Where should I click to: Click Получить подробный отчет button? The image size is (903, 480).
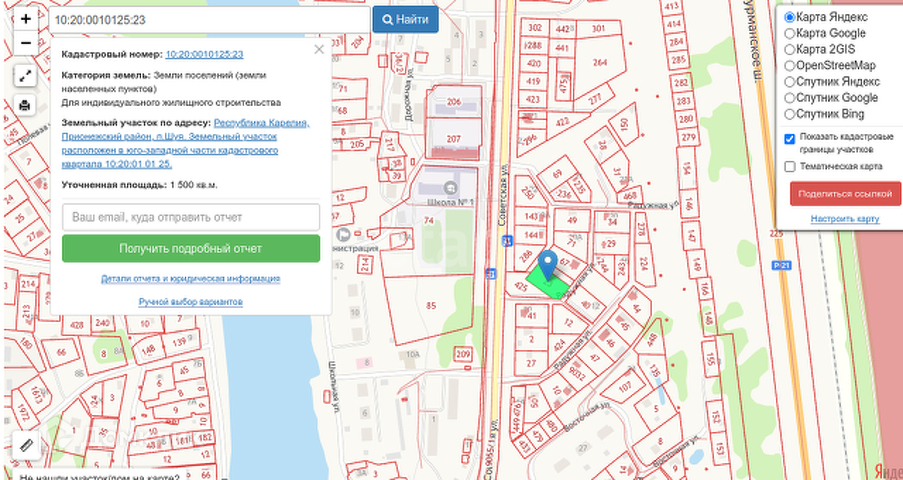pos(191,248)
